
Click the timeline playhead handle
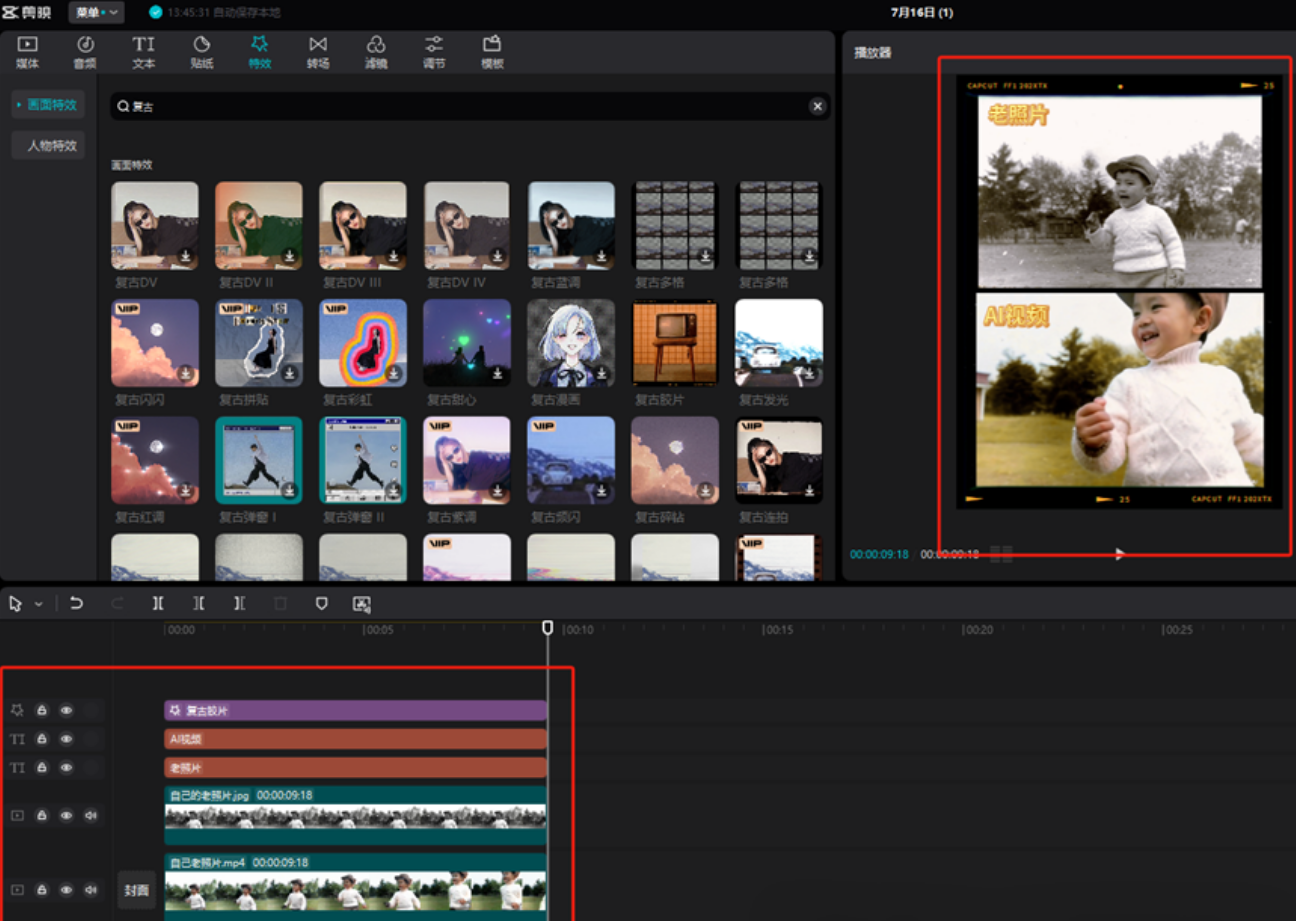tap(547, 627)
